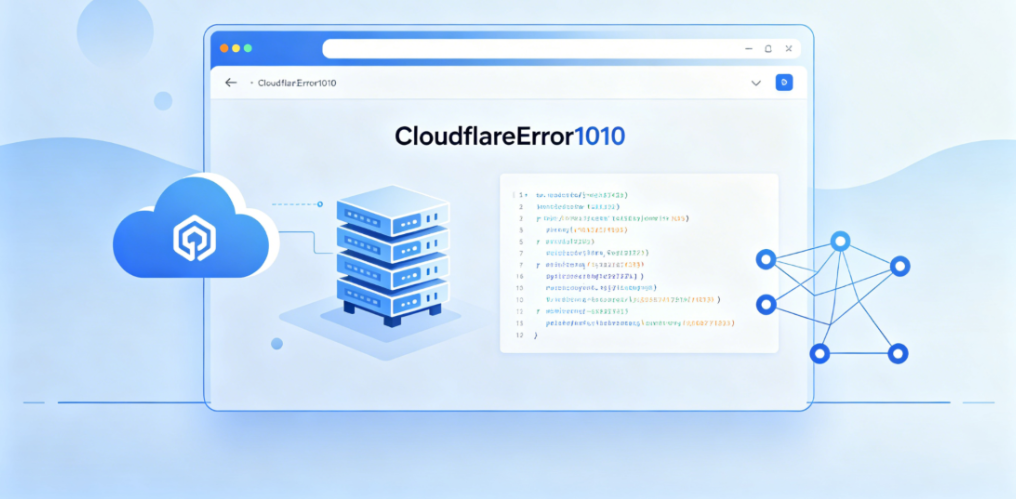The height and width of the screenshot is (499, 1016).
Task: Click the code snippet panel
Action: (639, 263)
